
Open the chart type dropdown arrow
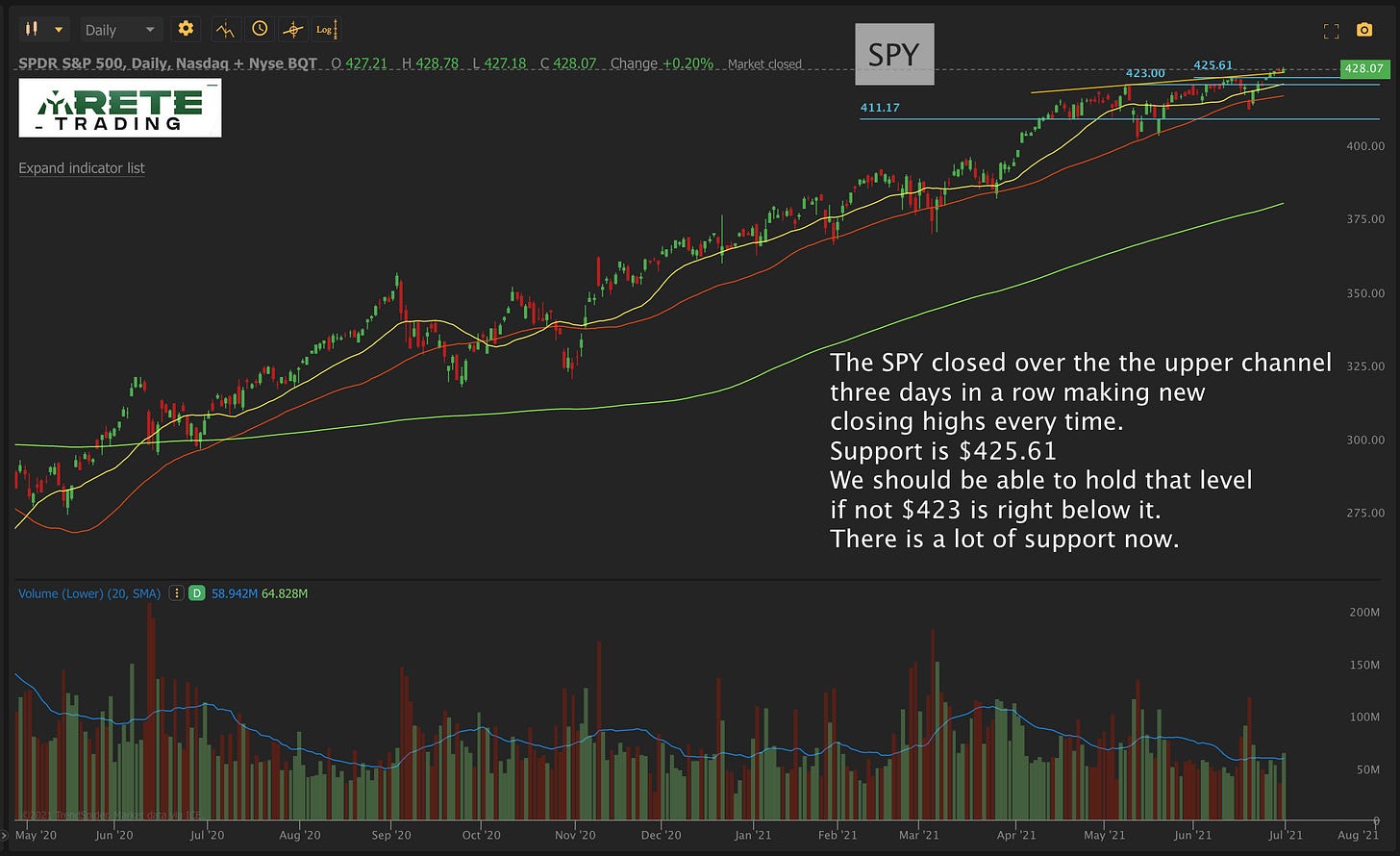(58, 30)
